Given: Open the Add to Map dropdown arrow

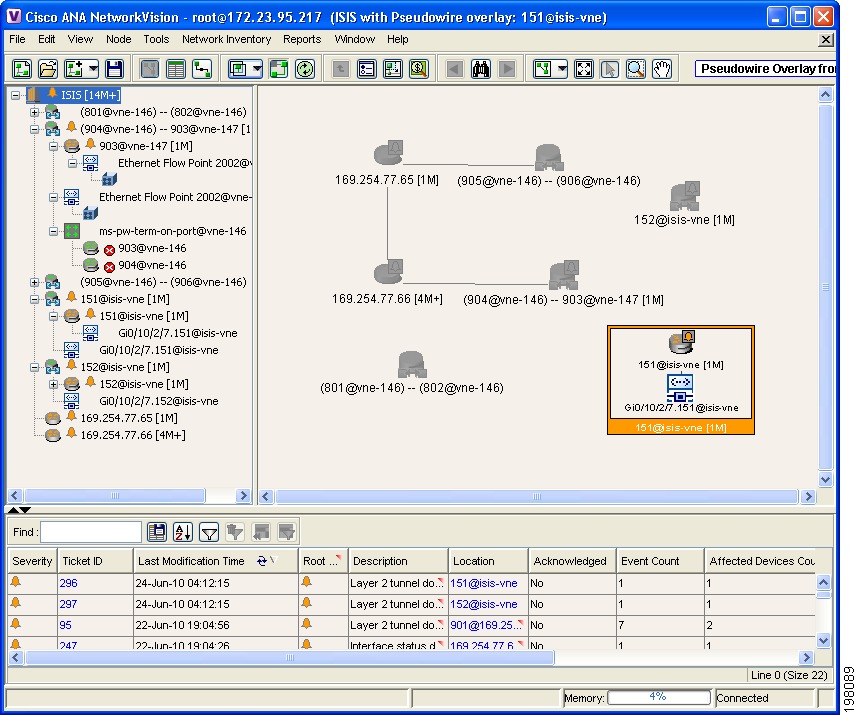Looking at the screenshot, I should 93,69.
